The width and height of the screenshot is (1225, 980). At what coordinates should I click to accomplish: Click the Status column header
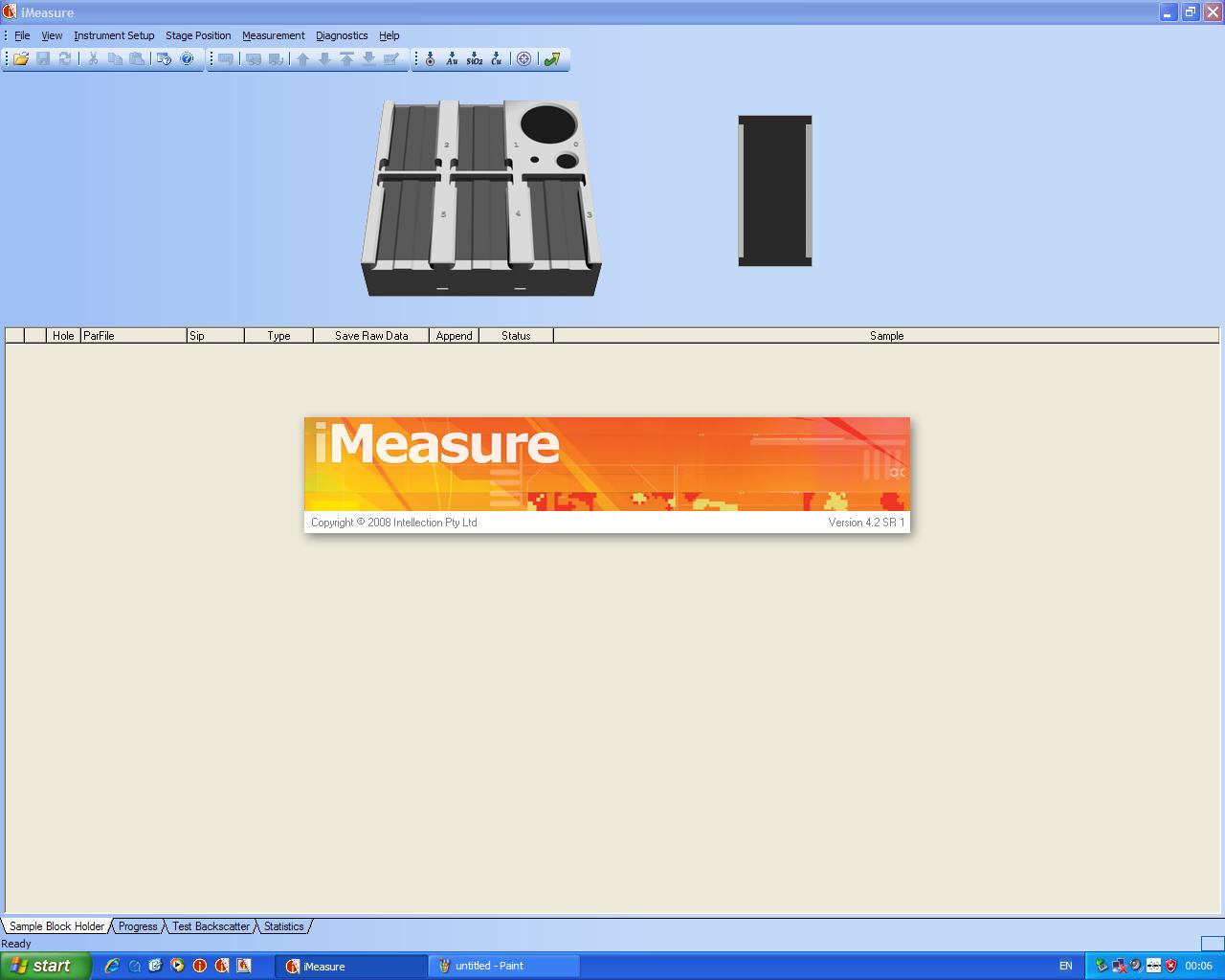click(516, 336)
